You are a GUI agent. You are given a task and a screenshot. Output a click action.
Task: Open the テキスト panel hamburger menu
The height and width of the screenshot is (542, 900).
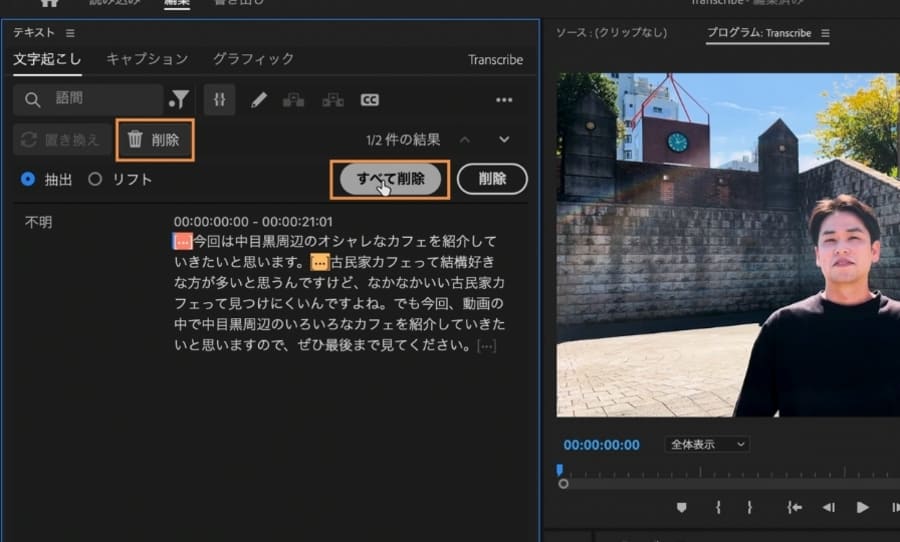click(x=70, y=33)
